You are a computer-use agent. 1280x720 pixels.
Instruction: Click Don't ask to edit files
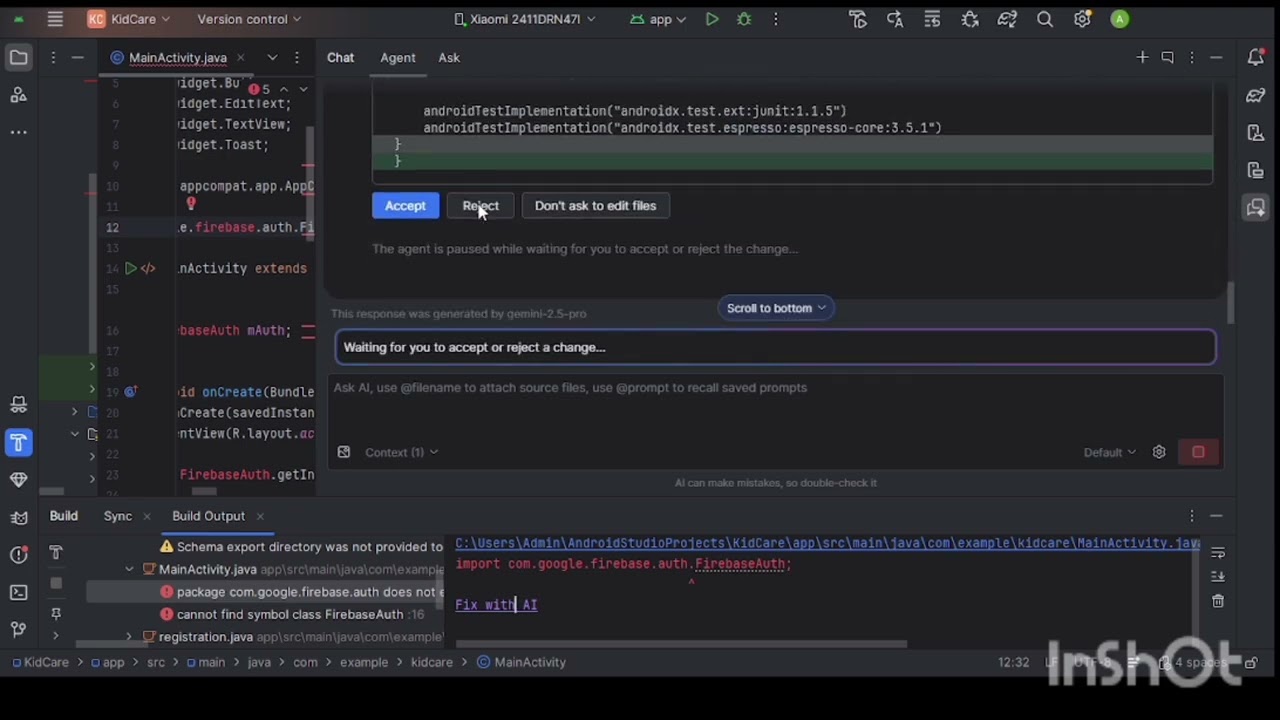[595, 206]
